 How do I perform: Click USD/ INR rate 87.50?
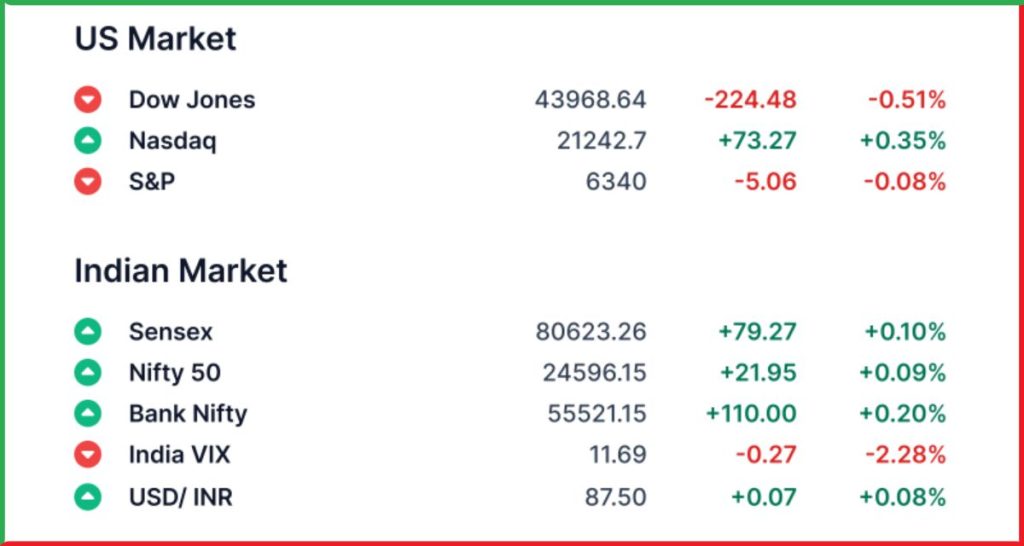point(615,498)
